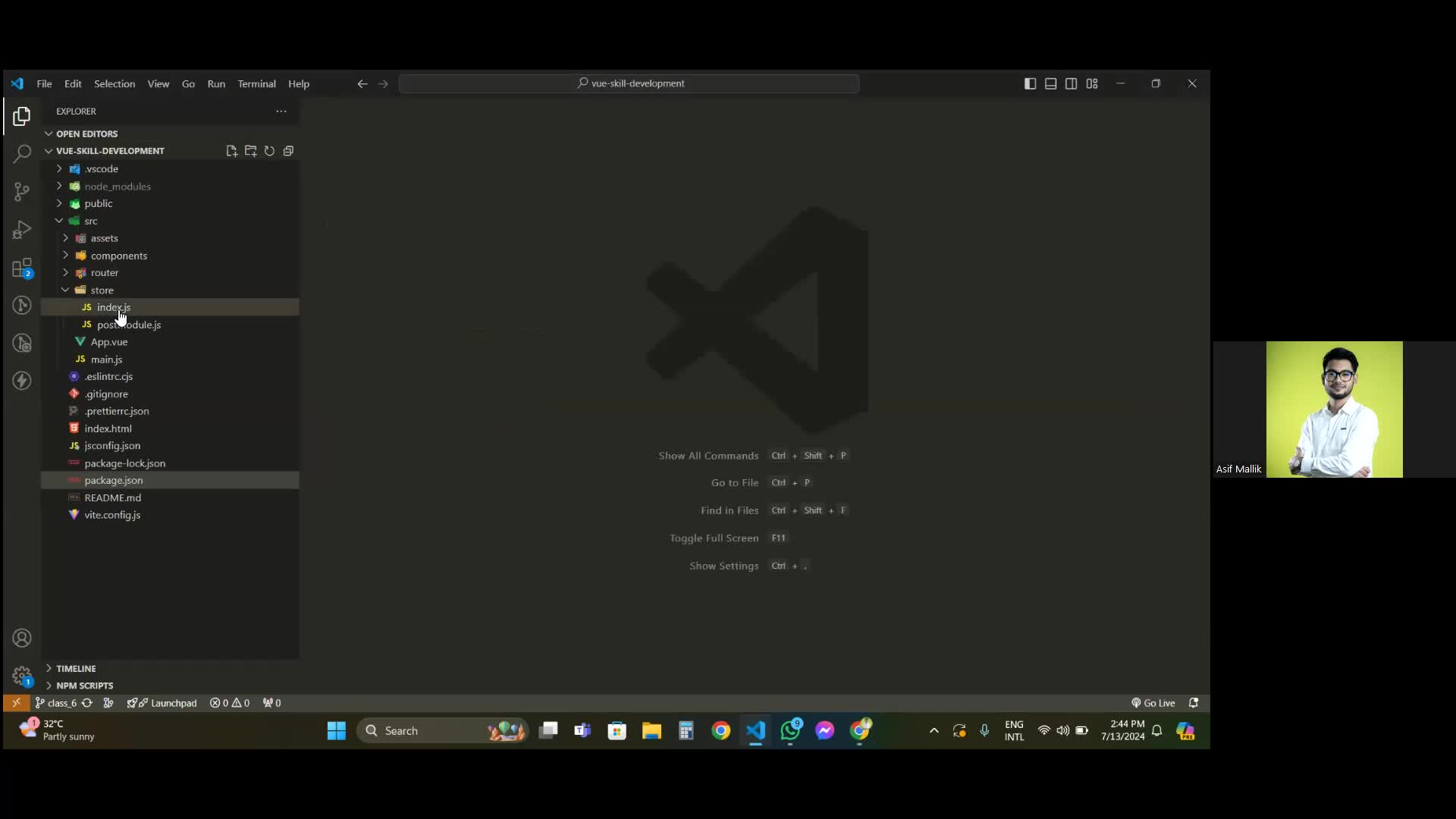Image resolution: width=1456 pixels, height=819 pixels.
Task: Open VS Code notifications bell
Action: pyautogui.click(x=1194, y=703)
